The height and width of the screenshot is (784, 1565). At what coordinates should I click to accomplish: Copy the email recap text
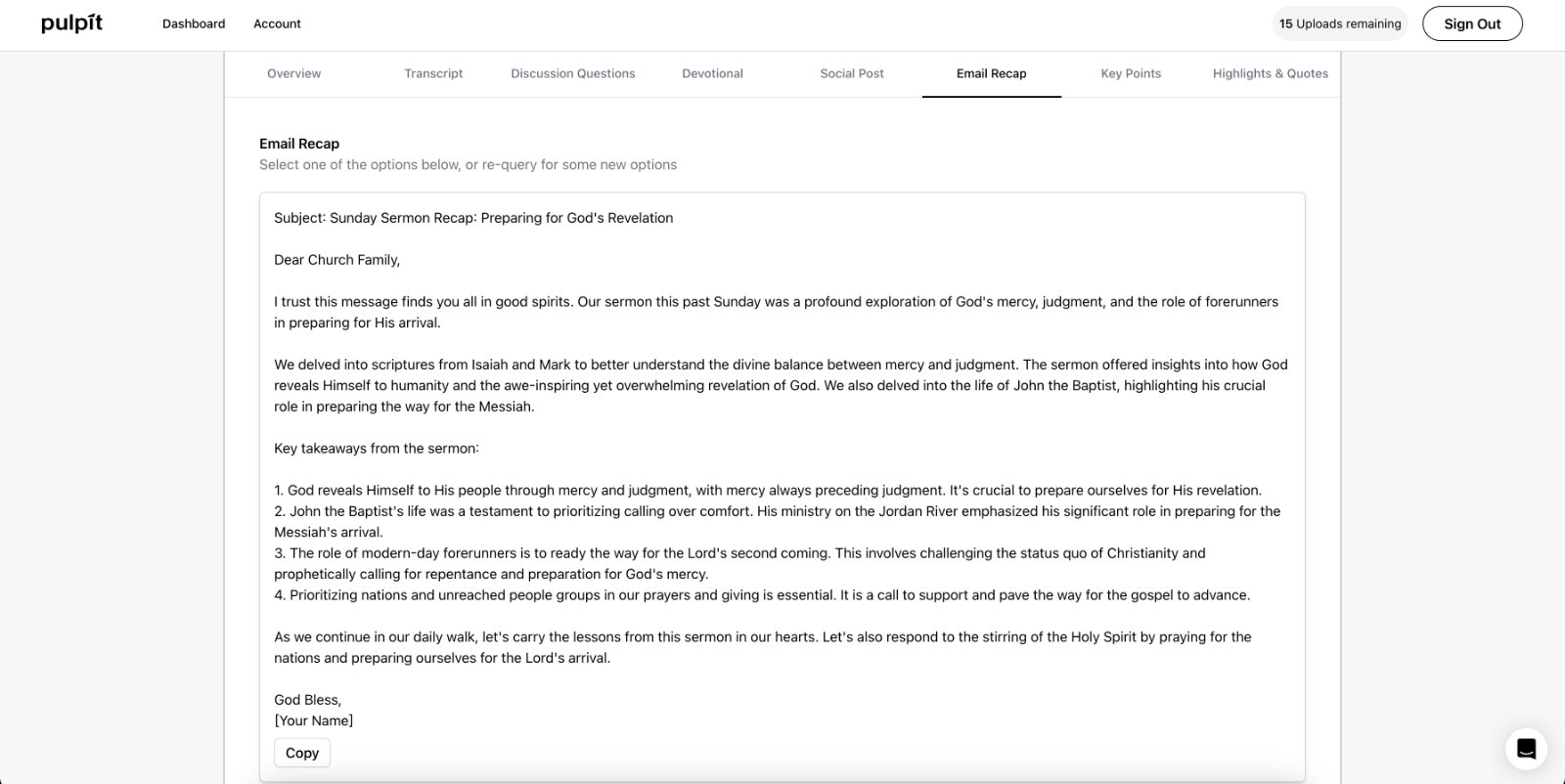tap(302, 753)
